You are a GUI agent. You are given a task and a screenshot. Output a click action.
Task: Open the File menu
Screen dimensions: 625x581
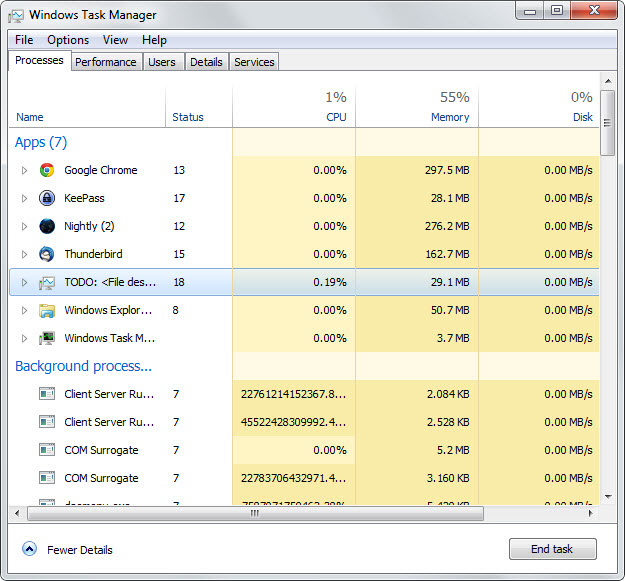tap(24, 40)
